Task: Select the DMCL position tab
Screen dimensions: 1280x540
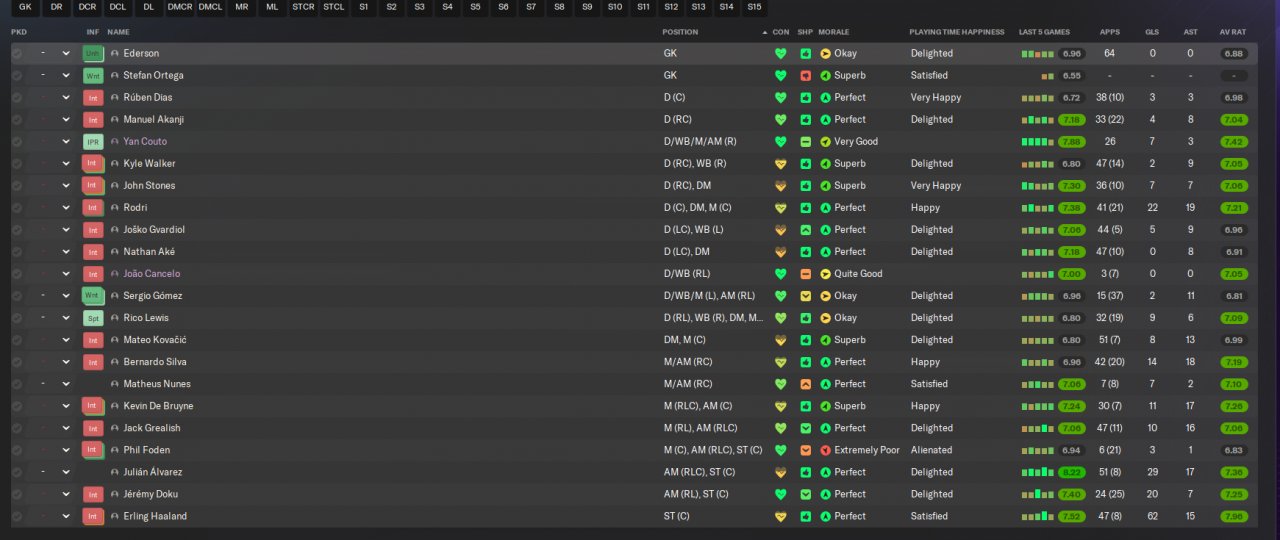Action: click(211, 7)
